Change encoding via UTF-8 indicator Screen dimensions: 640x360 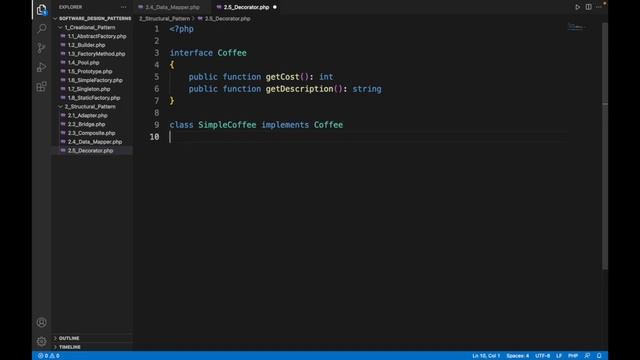click(x=542, y=356)
